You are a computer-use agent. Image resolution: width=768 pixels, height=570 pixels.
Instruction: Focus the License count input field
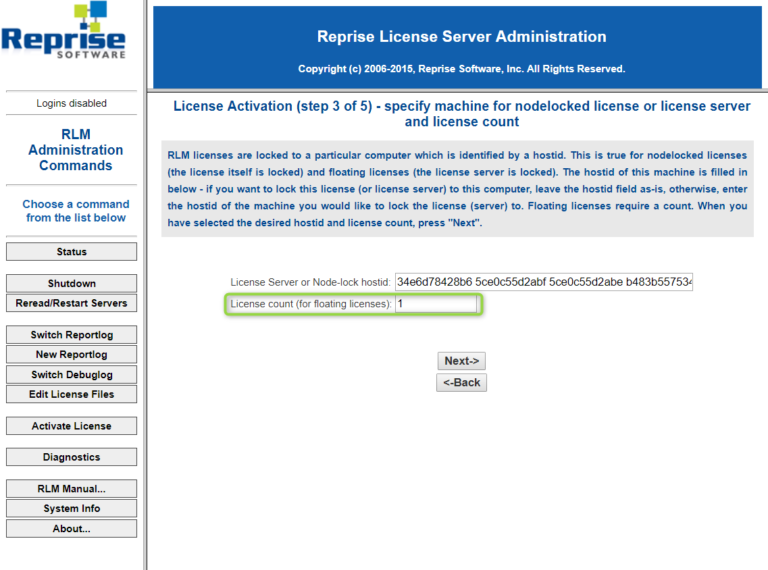coord(436,304)
